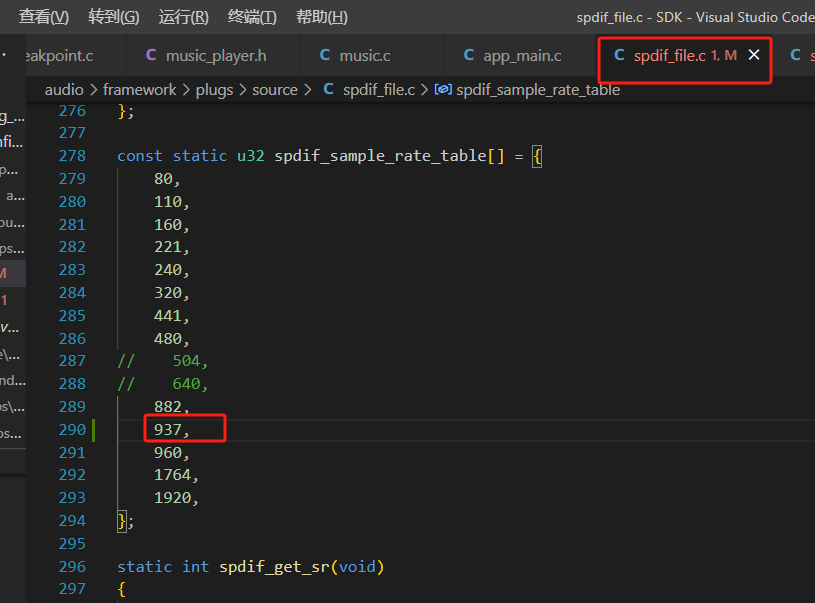
Task: Open the 终端(T) menu
Action: 252,17
